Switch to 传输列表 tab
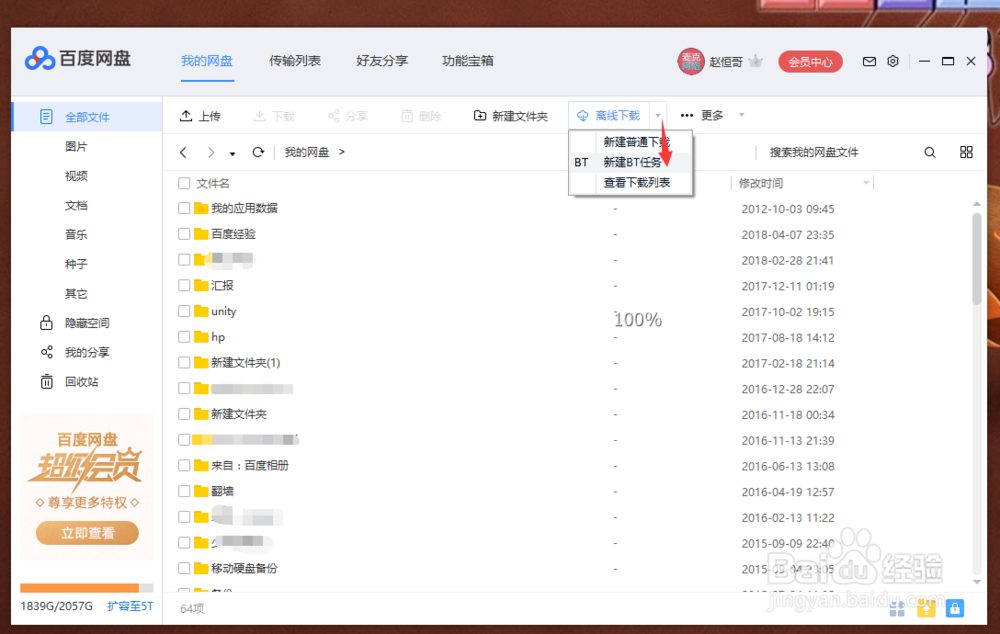Screen dimensions: 1000x634 (x=295, y=61)
